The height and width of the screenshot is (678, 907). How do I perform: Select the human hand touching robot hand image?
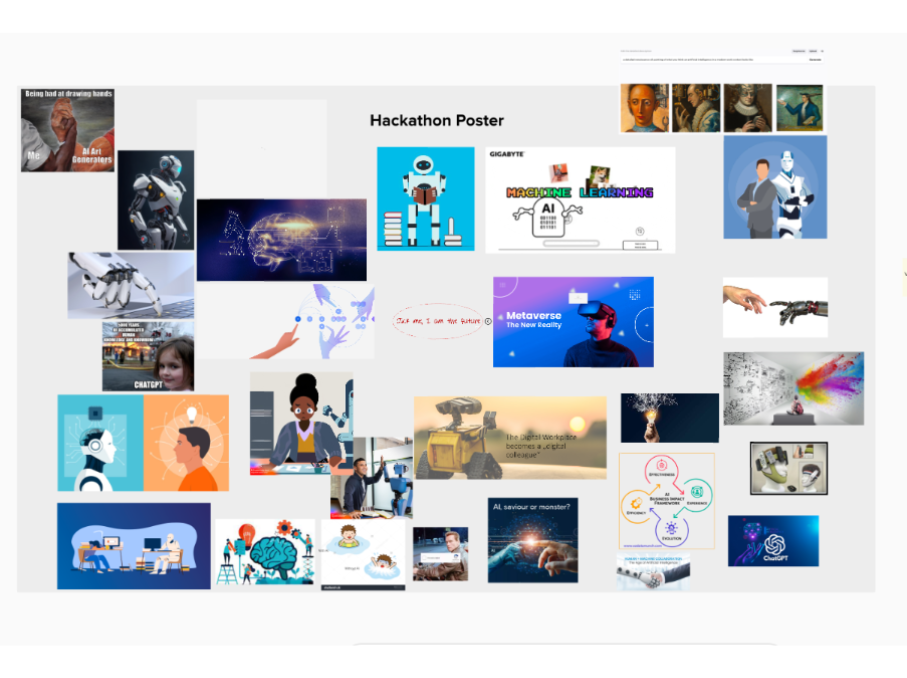775,307
